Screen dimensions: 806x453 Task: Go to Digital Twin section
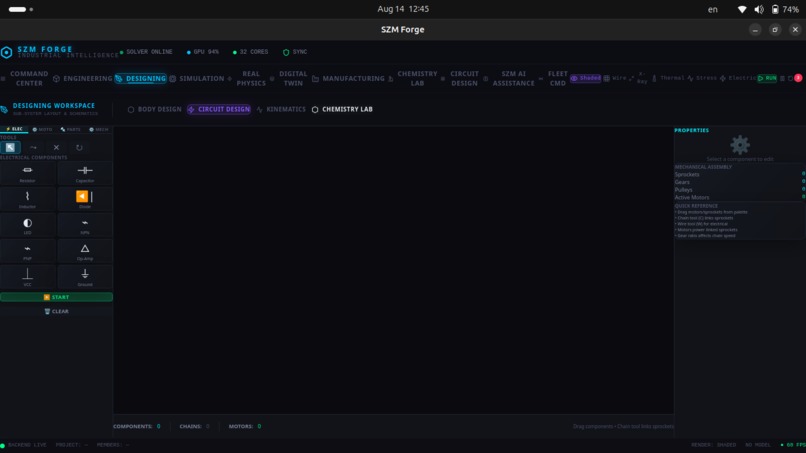pyautogui.click(x=289, y=79)
